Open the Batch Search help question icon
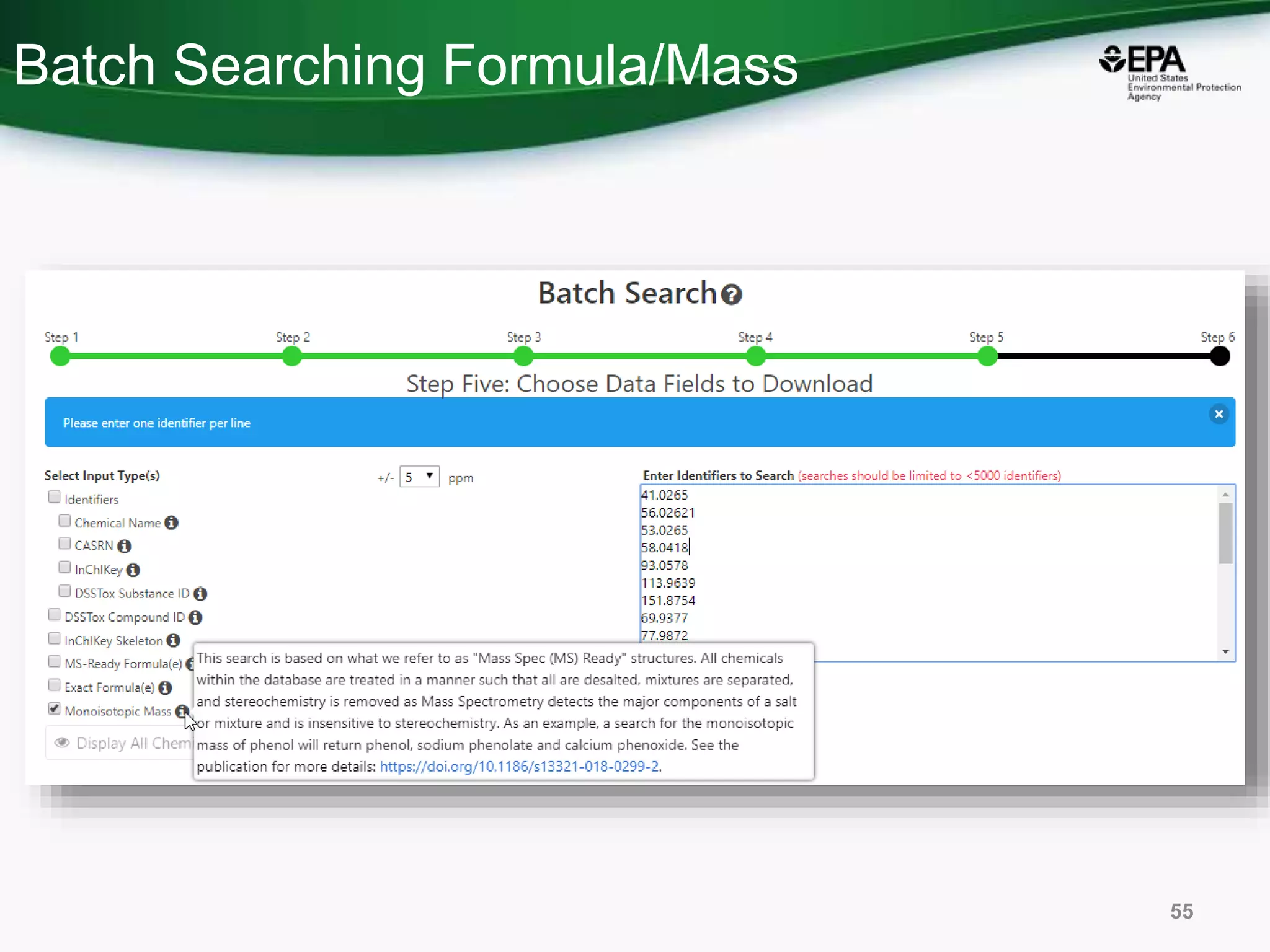The width and height of the screenshot is (1270, 952). point(732,294)
